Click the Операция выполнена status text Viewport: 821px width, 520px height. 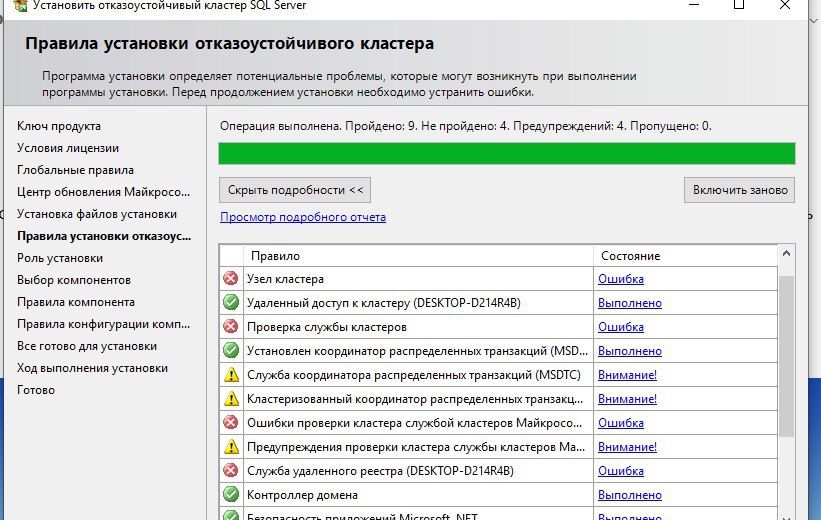pos(465,126)
